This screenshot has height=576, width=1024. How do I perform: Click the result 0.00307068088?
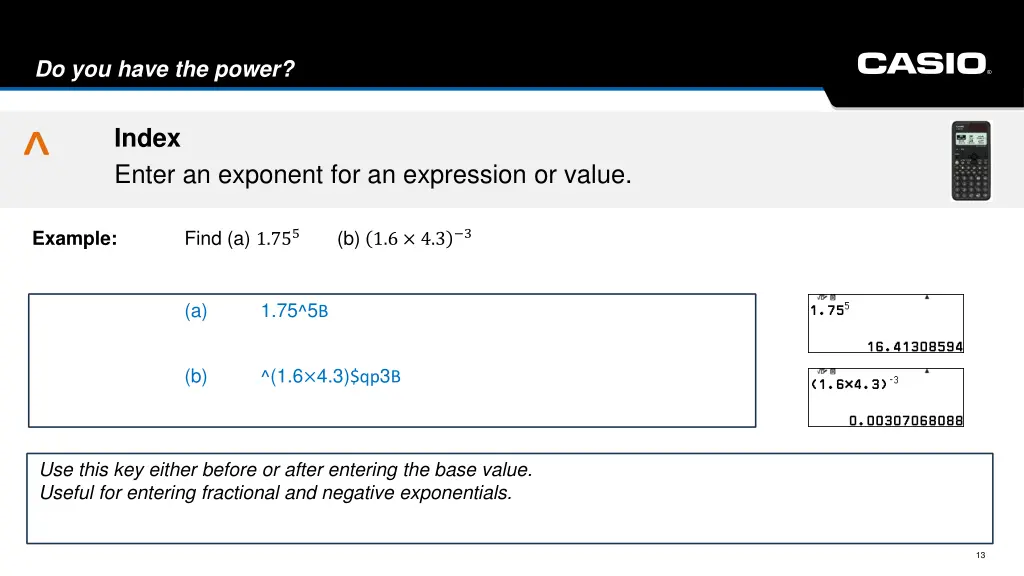906,421
